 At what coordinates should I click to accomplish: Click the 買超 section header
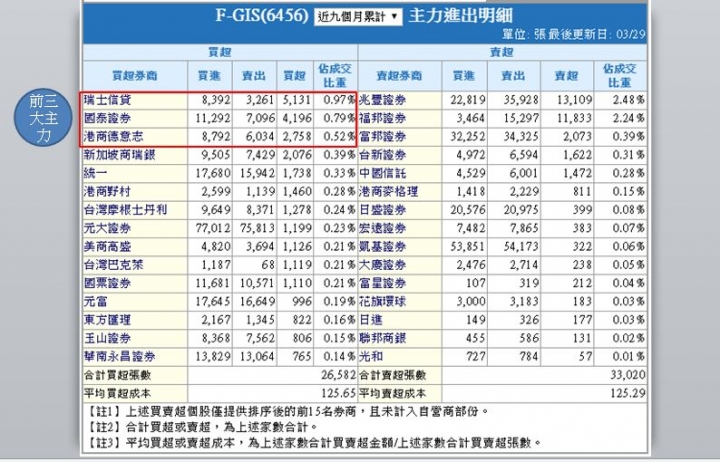(219, 52)
